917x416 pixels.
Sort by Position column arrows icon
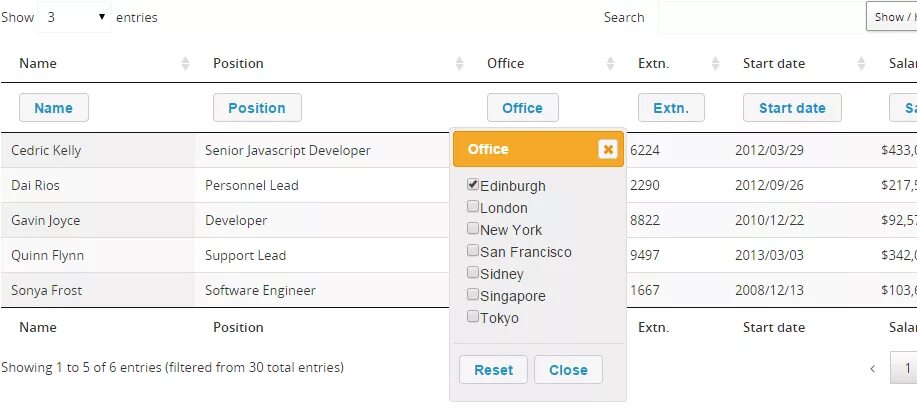(x=459, y=63)
